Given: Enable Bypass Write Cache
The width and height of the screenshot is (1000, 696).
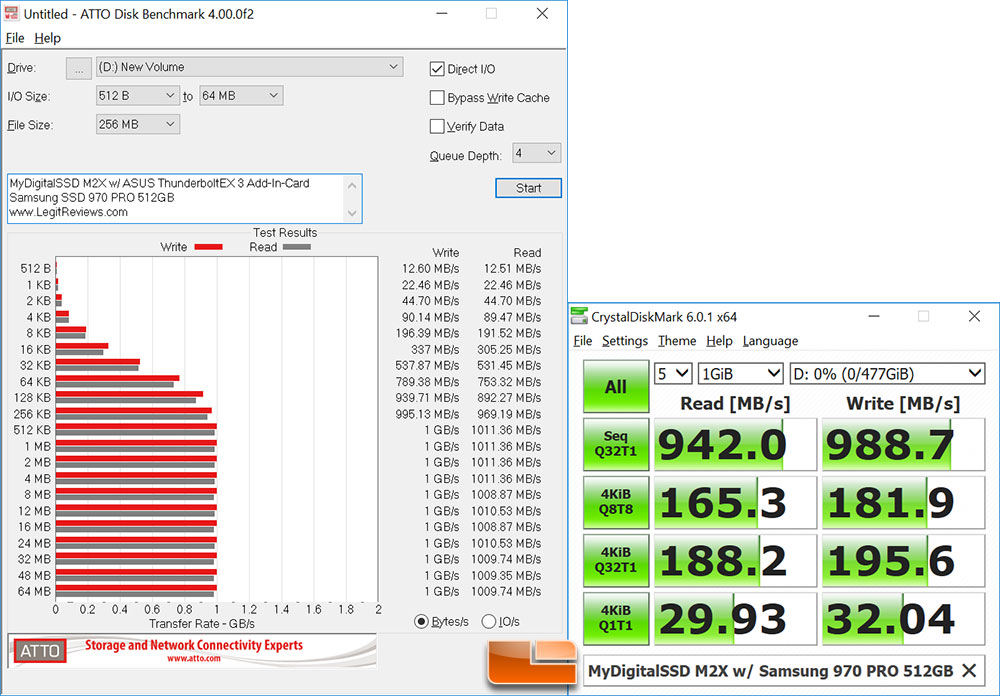Looking at the screenshot, I should pos(437,98).
